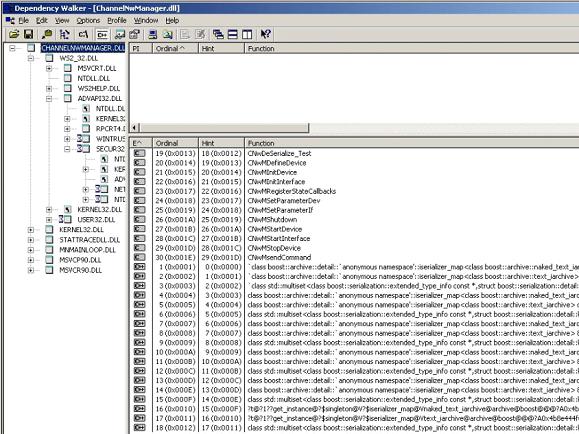Sort exports by lower Ordinal header

click(175, 143)
